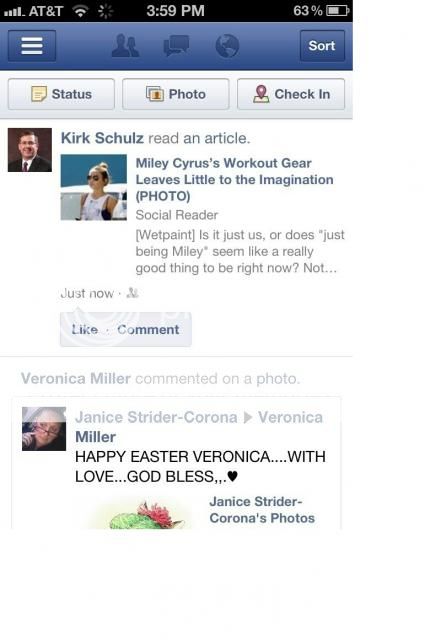This screenshot has width=440, height=640.
Task: Comment on Kirk Schulz's article post
Action: pos(148,329)
